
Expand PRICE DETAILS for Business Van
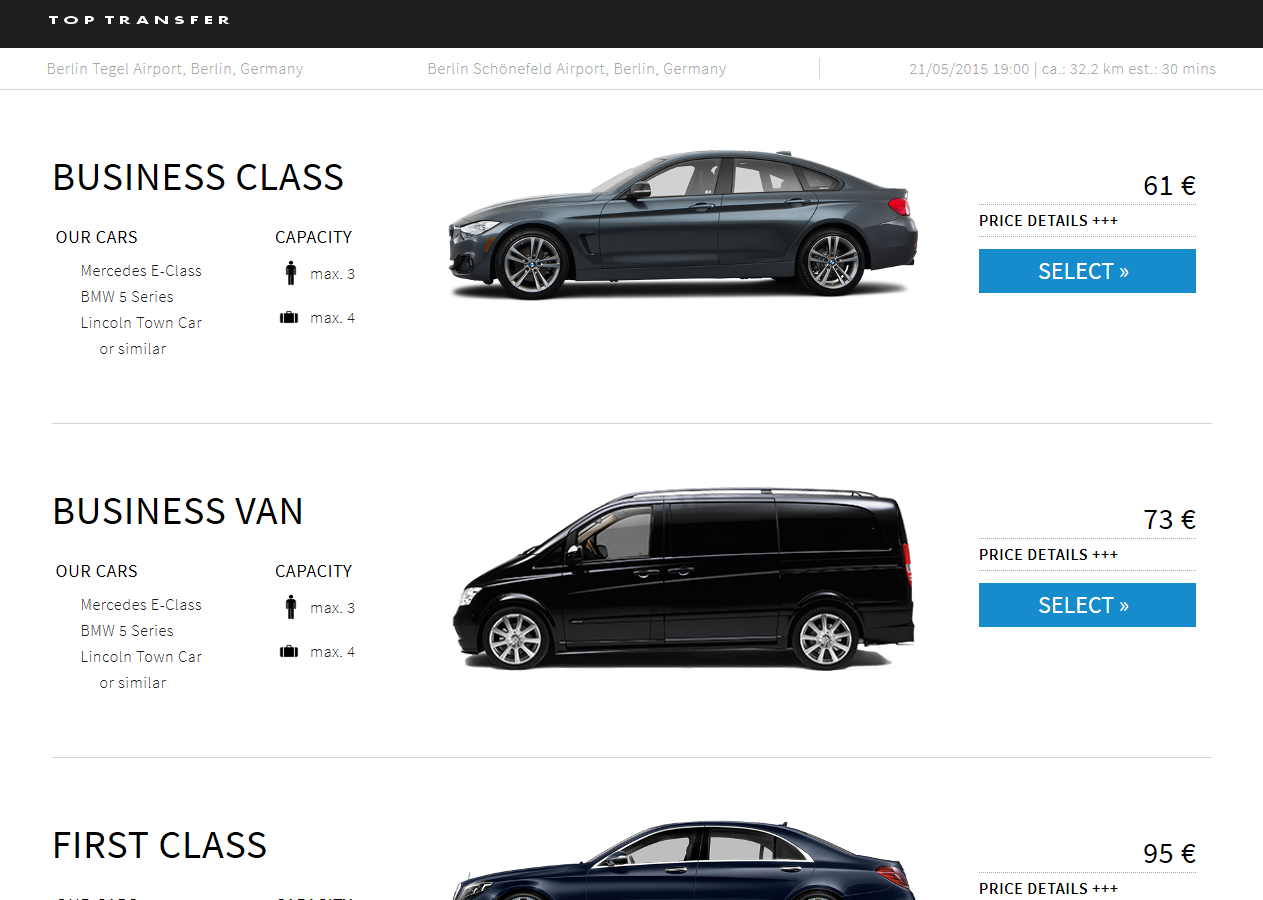pos(1048,555)
